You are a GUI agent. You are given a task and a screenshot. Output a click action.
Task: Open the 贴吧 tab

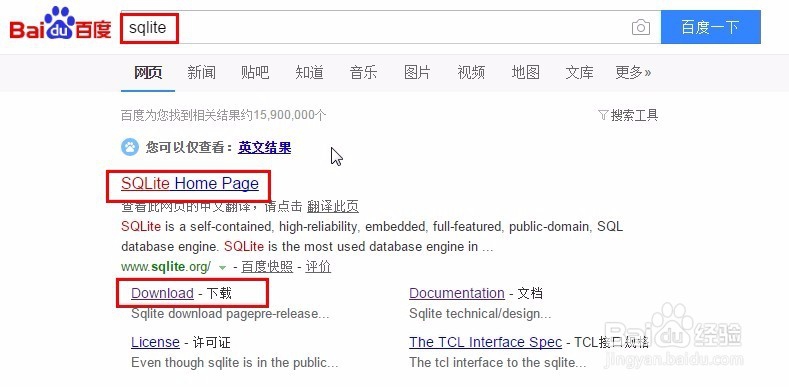(255, 73)
